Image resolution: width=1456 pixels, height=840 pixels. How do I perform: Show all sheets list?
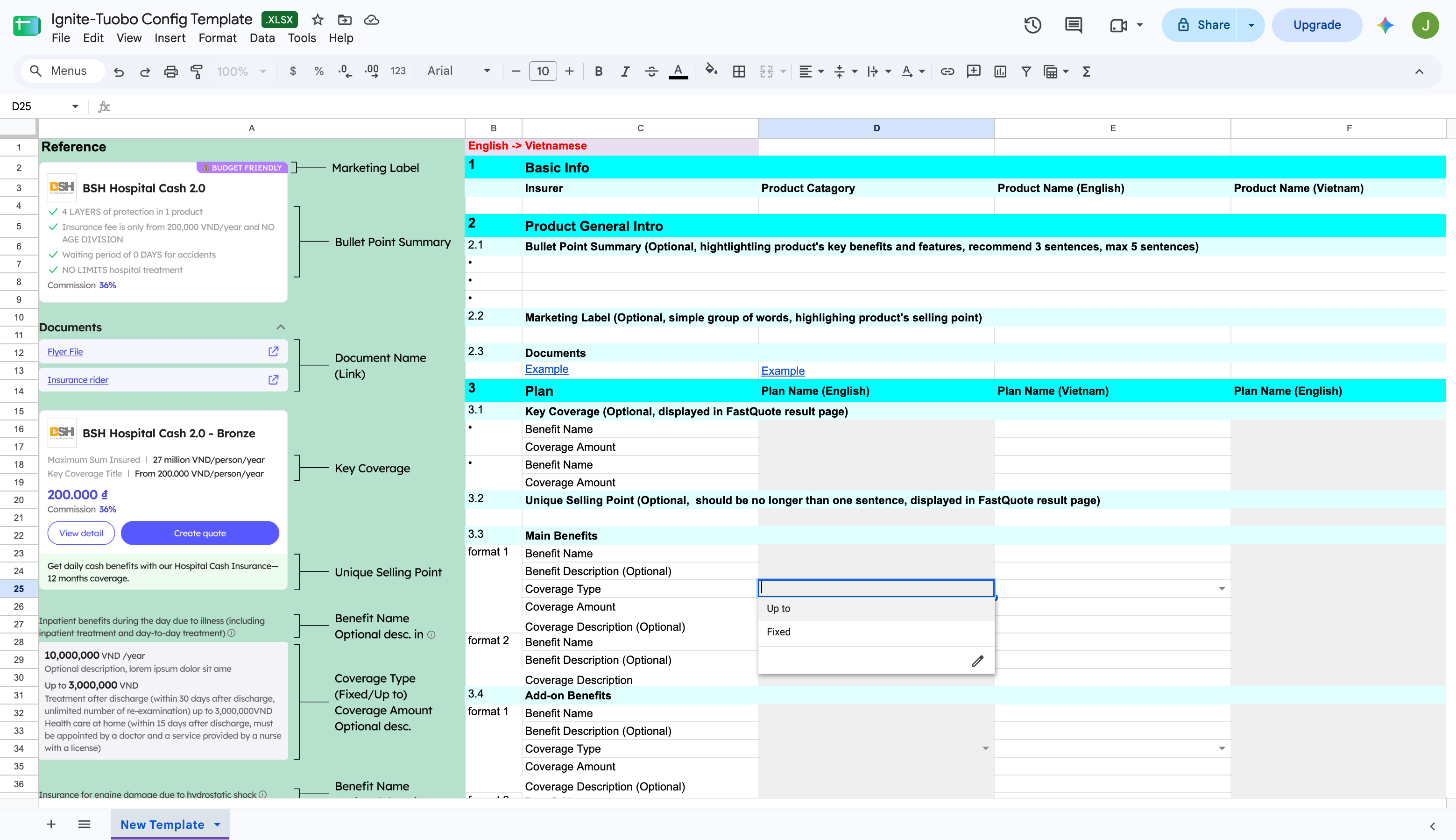84,825
